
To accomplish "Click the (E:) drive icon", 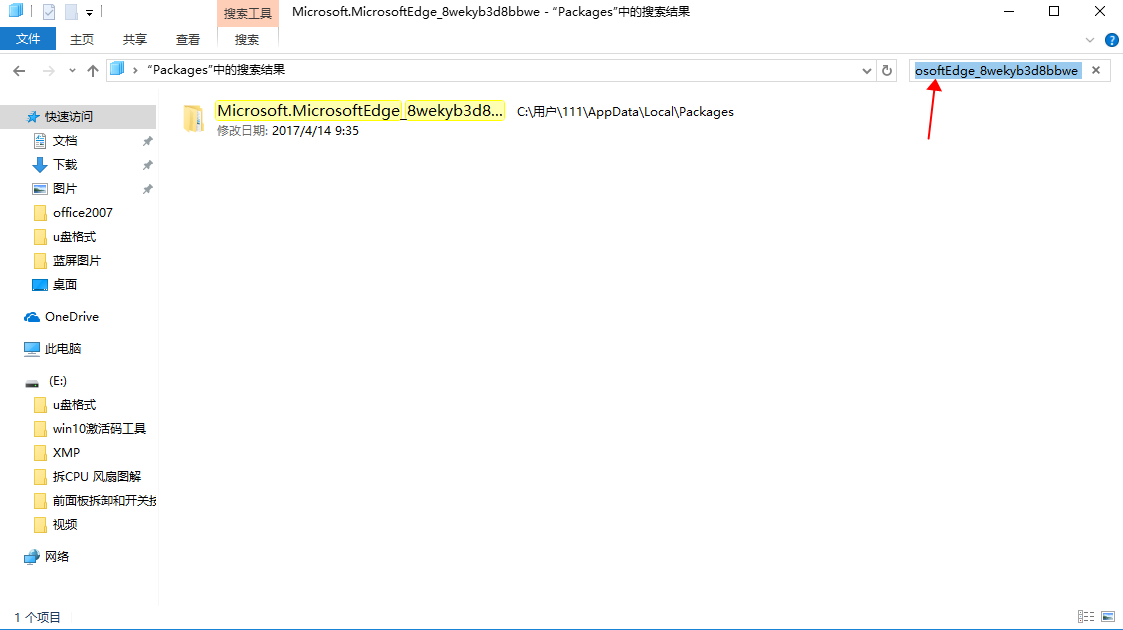I will click(x=32, y=382).
